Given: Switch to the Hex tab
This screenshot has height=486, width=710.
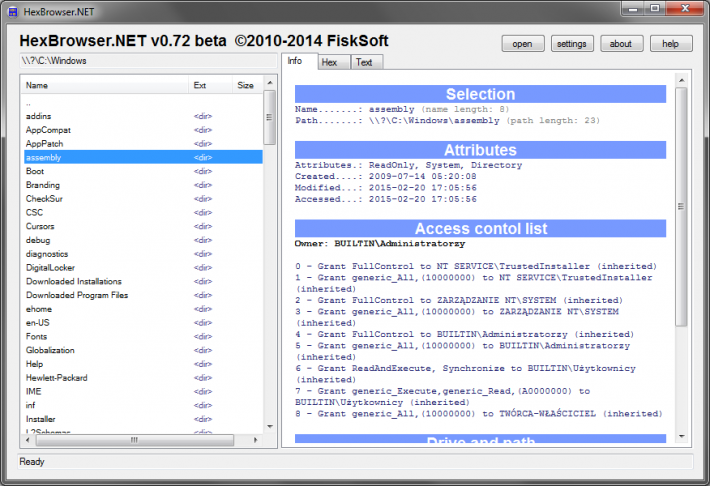Looking at the screenshot, I should pyautogui.click(x=334, y=62).
